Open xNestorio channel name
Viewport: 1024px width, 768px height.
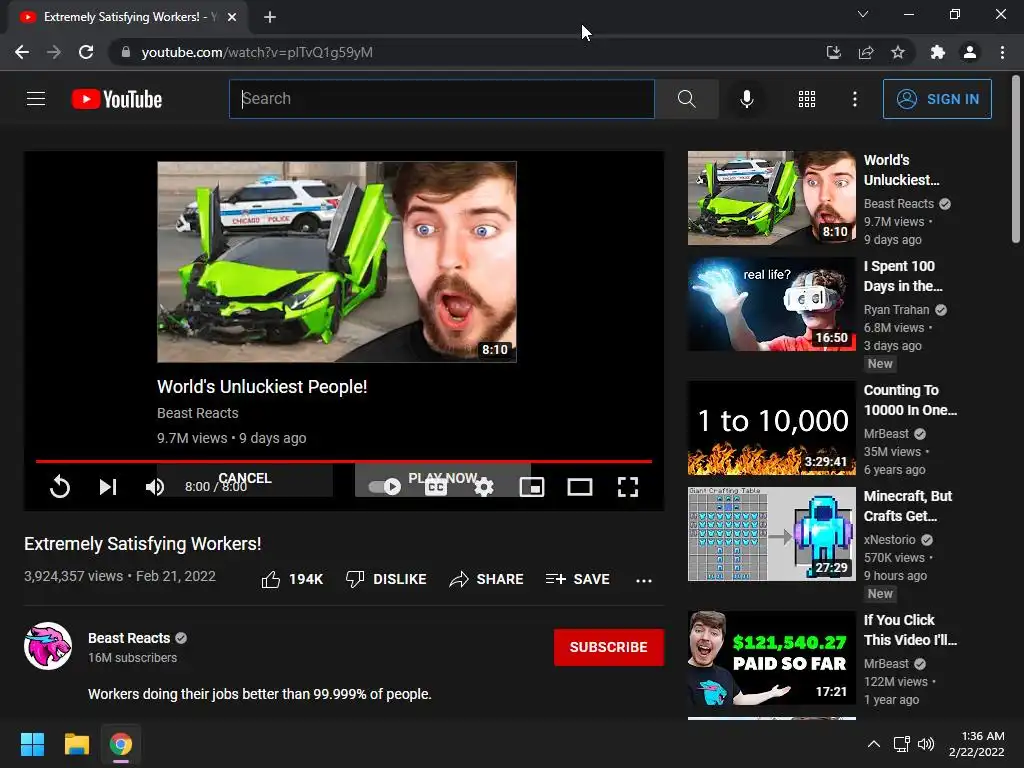[889, 539]
